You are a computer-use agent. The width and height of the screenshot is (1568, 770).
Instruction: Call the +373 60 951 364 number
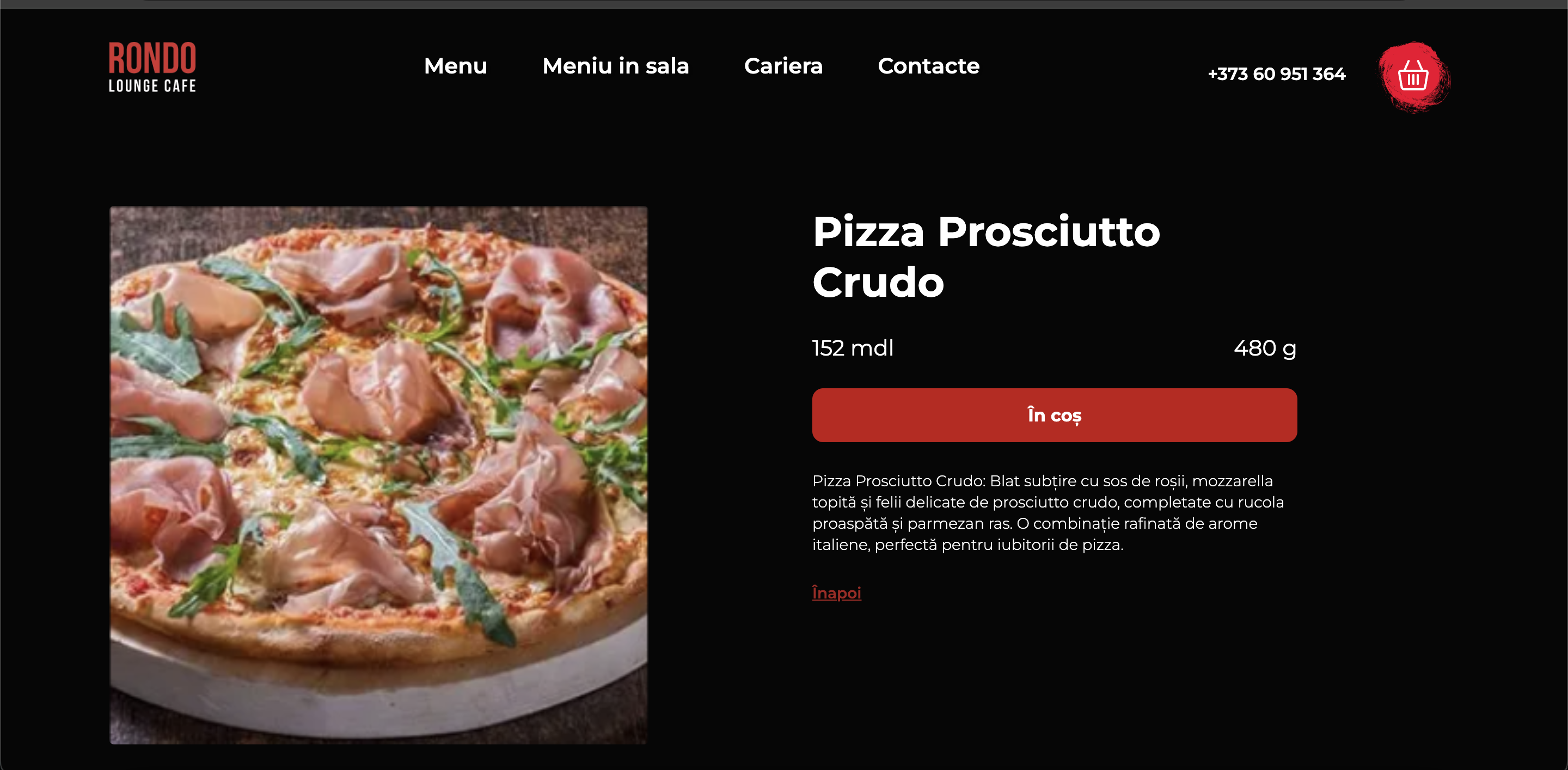tap(1276, 74)
